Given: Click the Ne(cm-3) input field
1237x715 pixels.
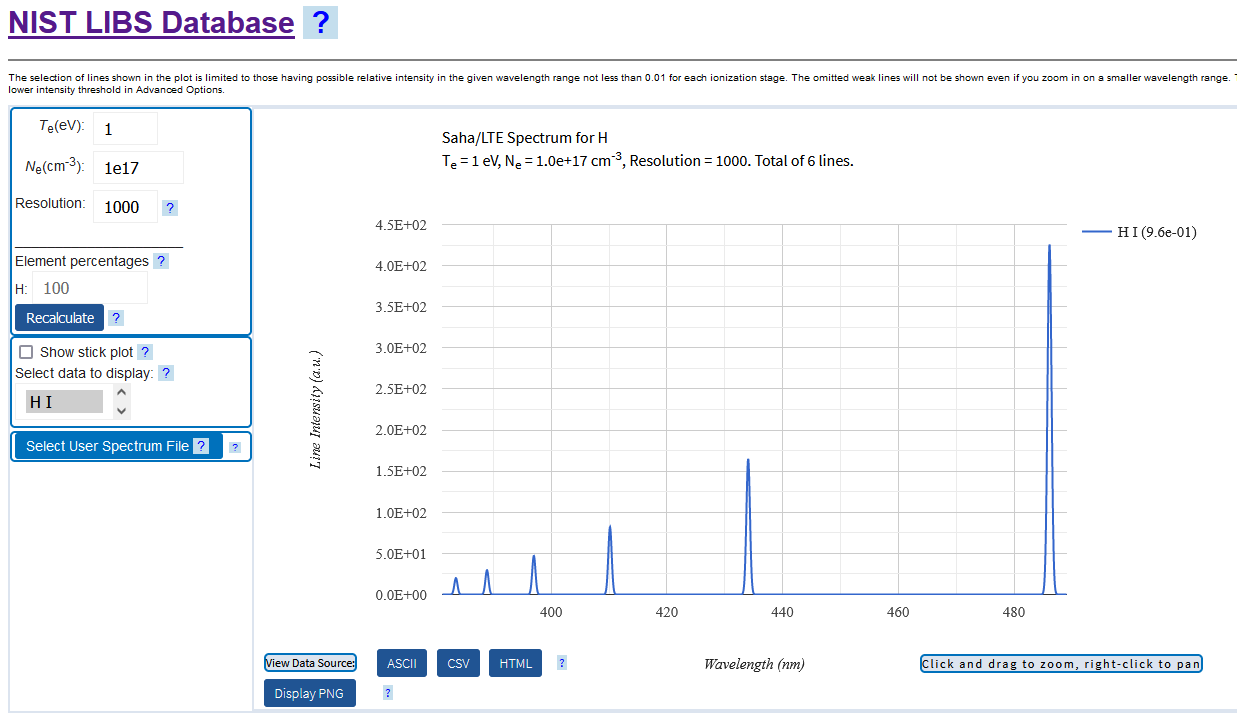Looking at the screenshot, I should (138, 168).
